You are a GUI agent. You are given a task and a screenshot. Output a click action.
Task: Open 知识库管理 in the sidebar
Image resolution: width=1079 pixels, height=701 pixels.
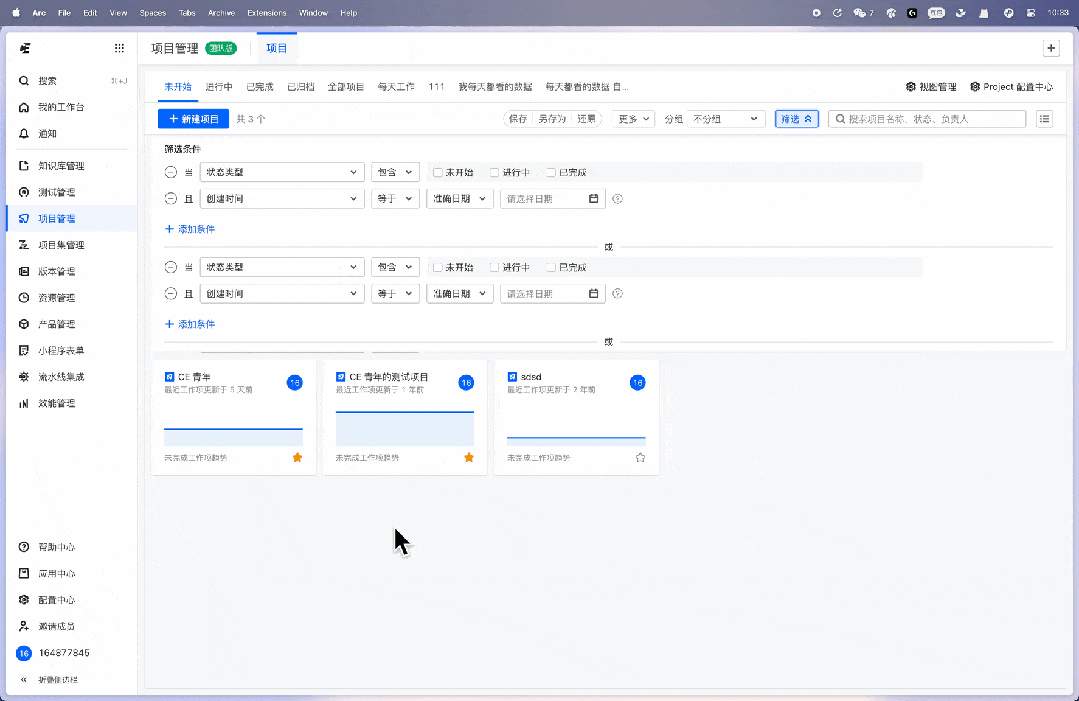click(x=61, y=166)
